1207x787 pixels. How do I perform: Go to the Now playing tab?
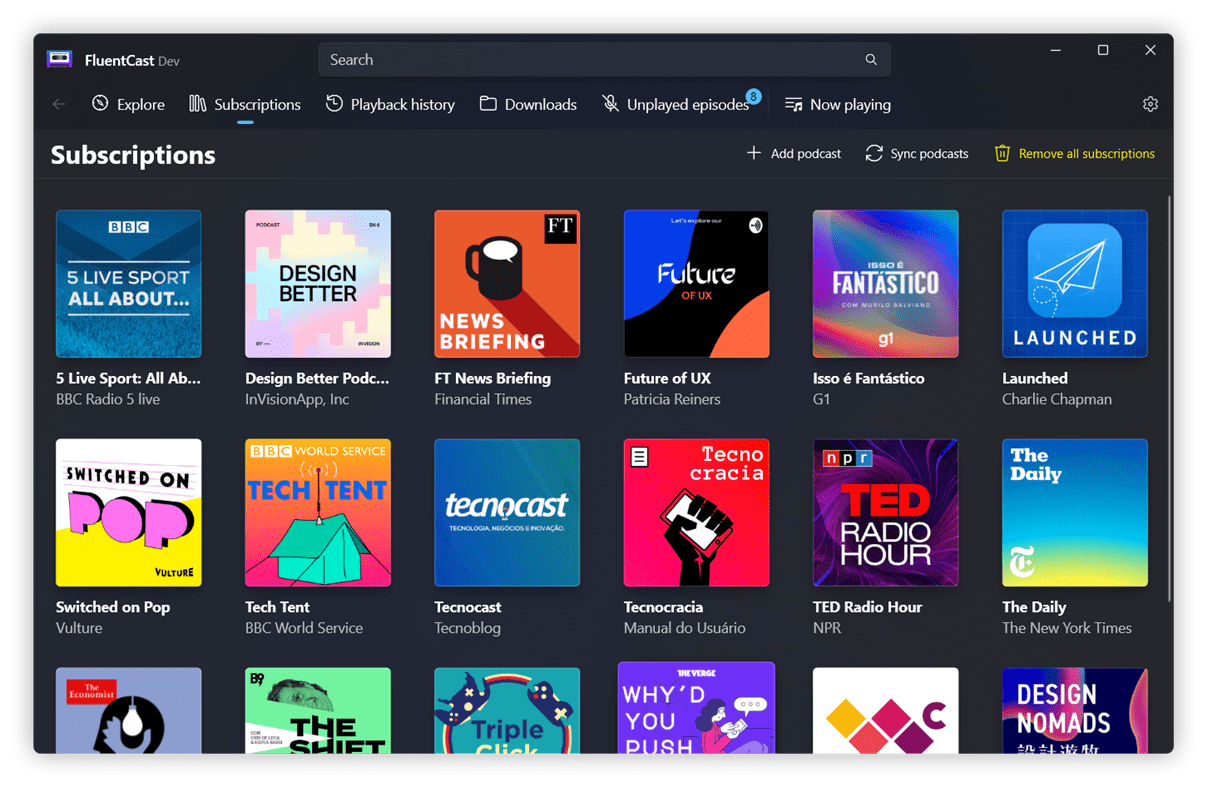click(837, 104)
